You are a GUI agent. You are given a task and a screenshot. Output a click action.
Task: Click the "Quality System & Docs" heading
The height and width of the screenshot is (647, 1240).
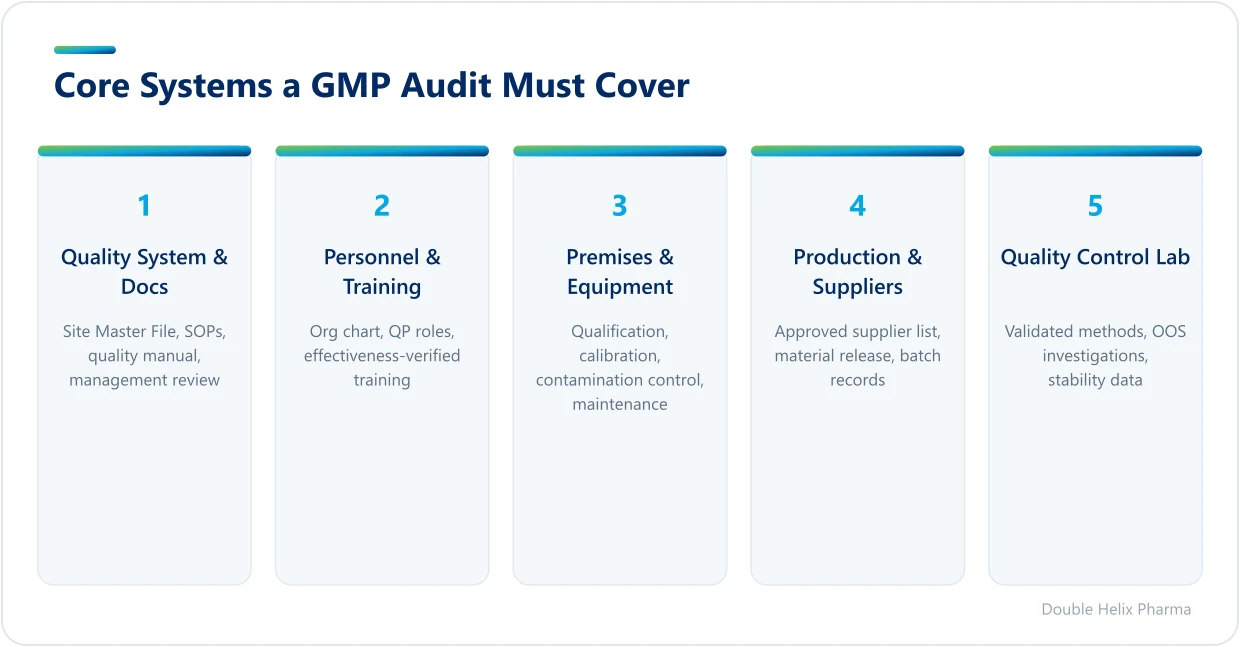144,272
